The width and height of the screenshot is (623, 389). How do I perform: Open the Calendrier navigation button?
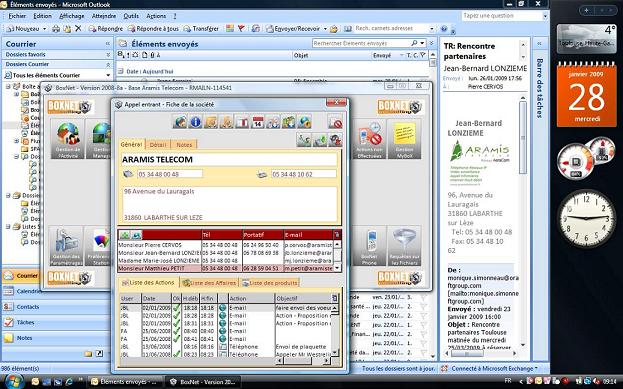click(56, 291)
